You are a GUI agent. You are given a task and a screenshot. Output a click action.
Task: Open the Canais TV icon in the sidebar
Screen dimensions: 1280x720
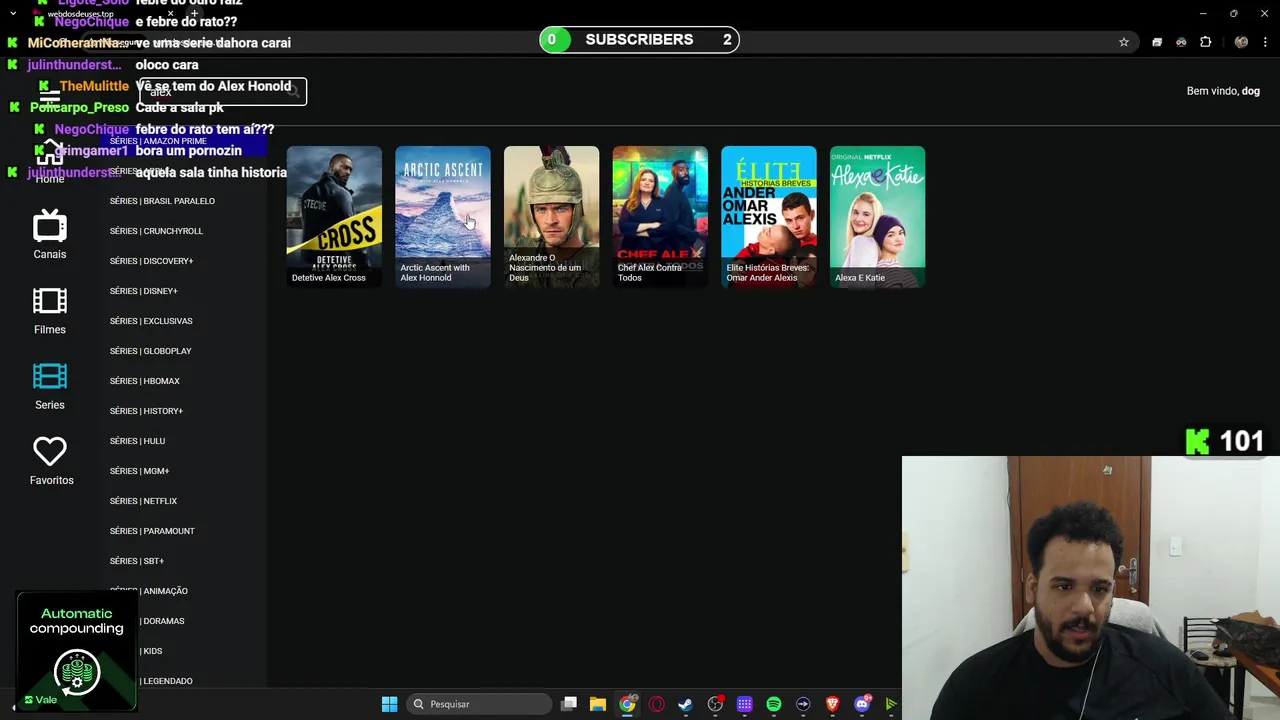click(50, 227)
